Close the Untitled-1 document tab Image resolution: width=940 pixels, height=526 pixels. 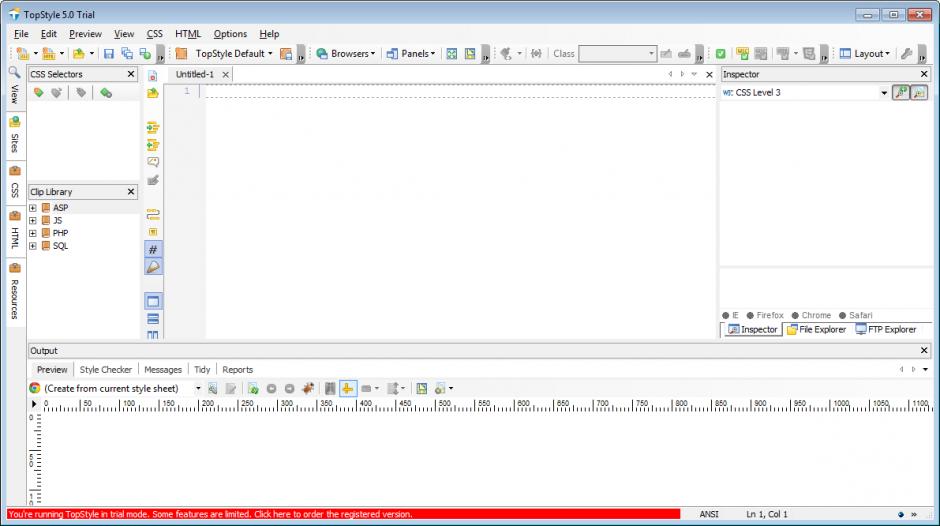[225, 75]
